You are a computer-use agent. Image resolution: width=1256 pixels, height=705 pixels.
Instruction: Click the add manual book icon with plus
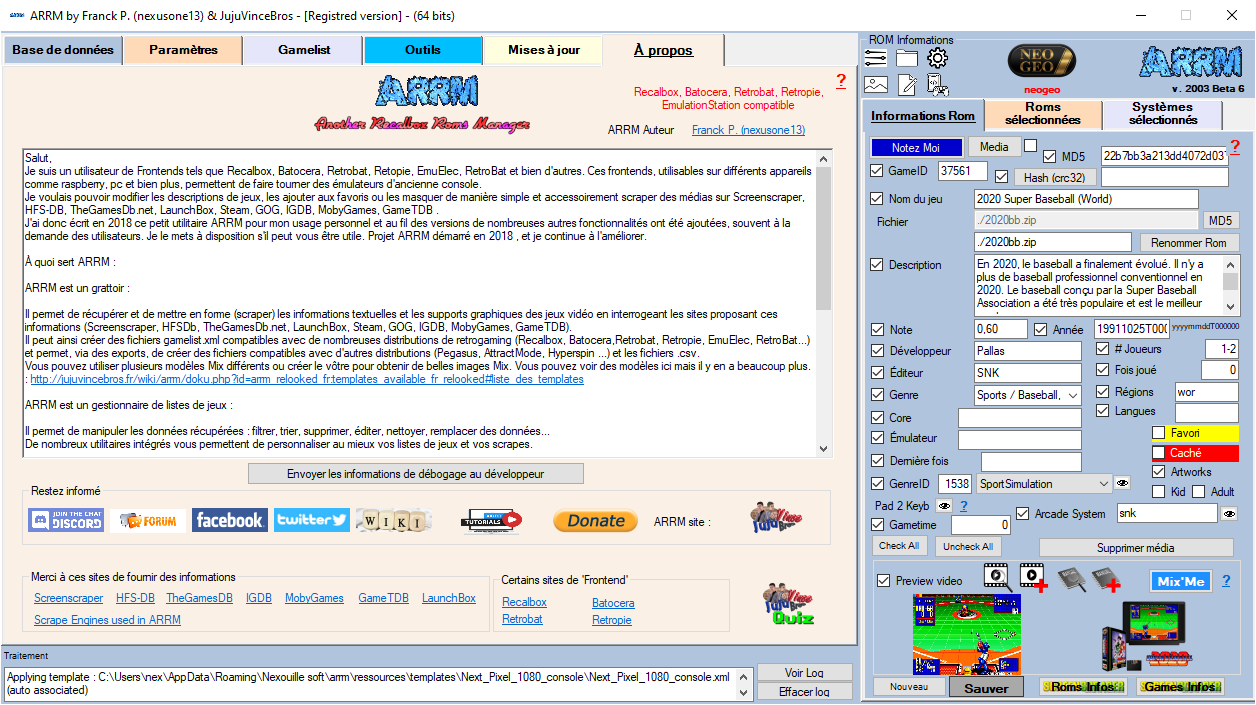[1112, 579]
